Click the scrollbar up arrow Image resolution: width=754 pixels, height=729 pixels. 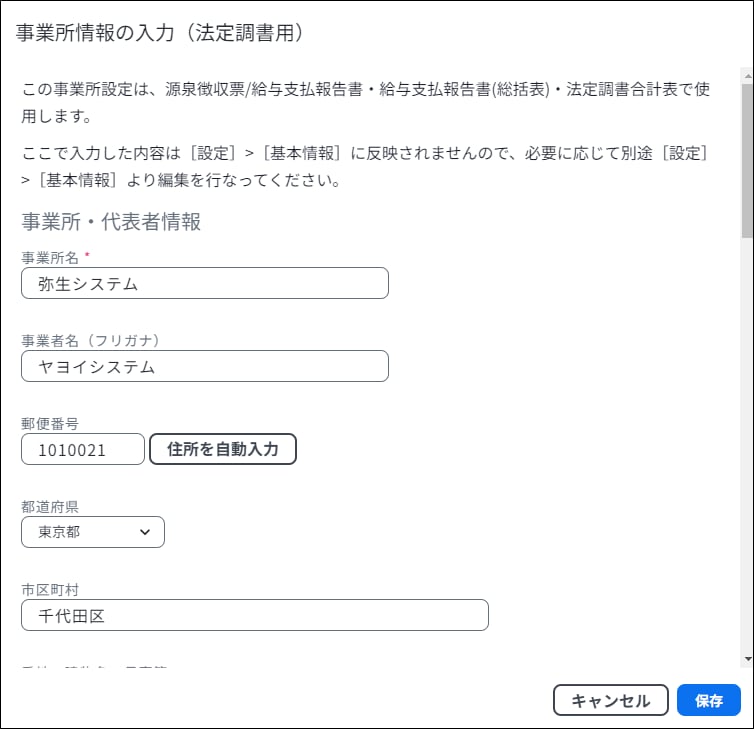[748, 76]
